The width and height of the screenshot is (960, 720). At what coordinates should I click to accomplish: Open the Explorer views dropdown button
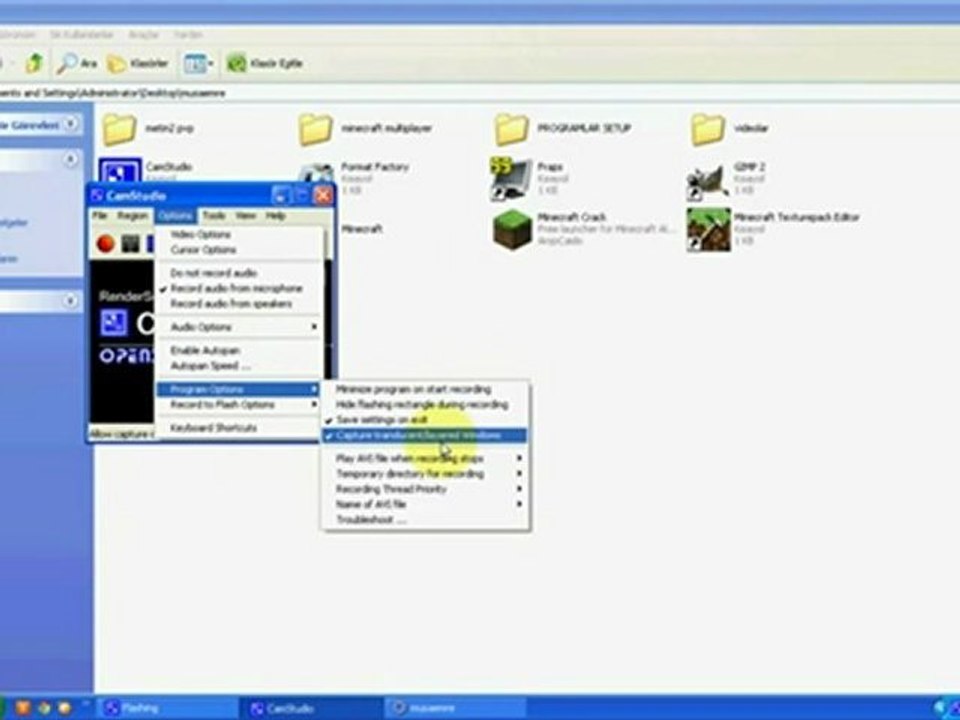point(198,62)
